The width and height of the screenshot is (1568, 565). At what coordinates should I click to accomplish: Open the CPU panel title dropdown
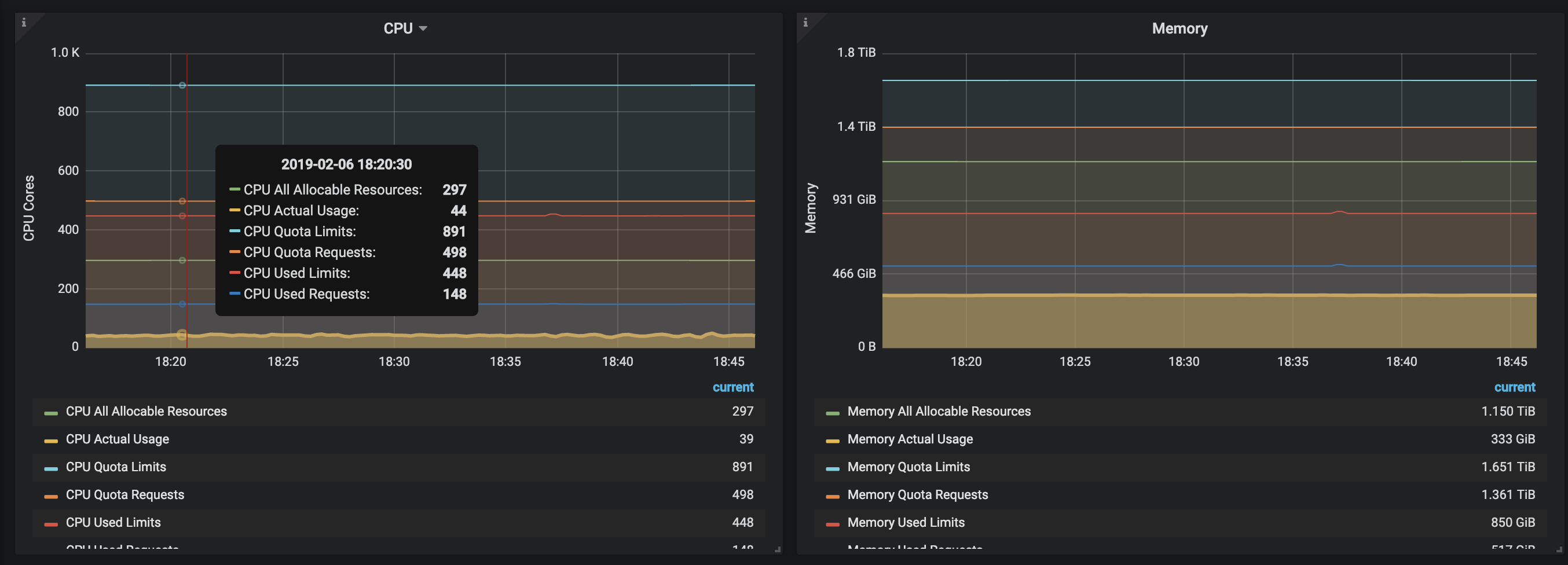pos(405,28)
